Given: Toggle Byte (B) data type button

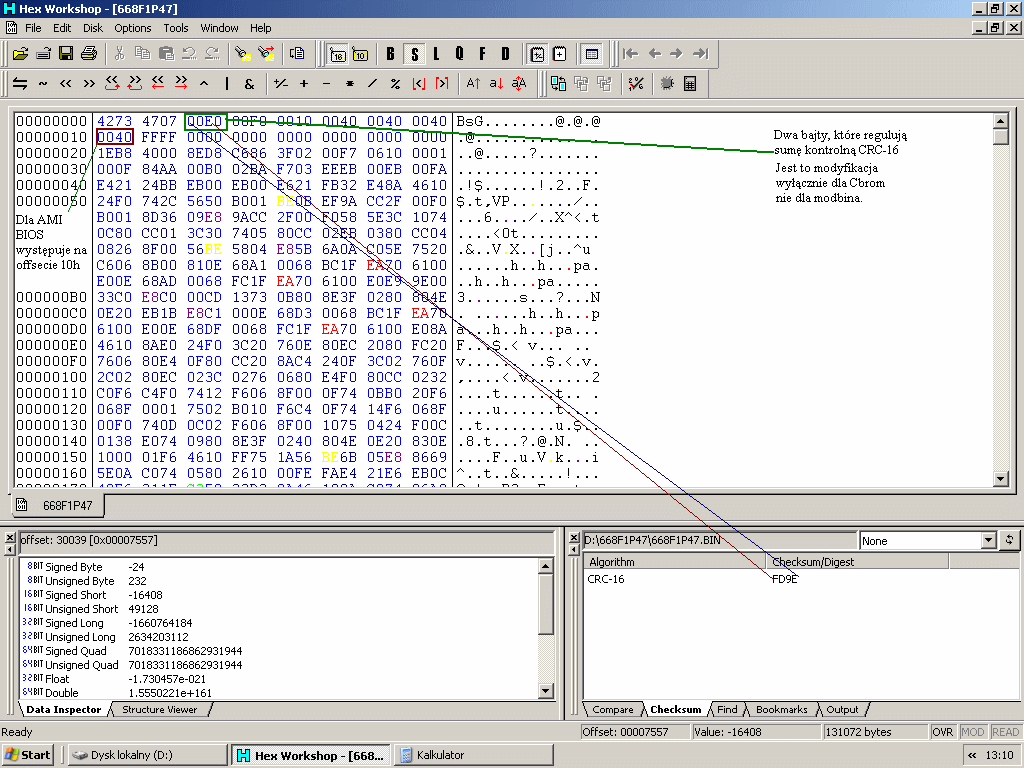Looking at the screenshot, I should [x=390, y=53].
